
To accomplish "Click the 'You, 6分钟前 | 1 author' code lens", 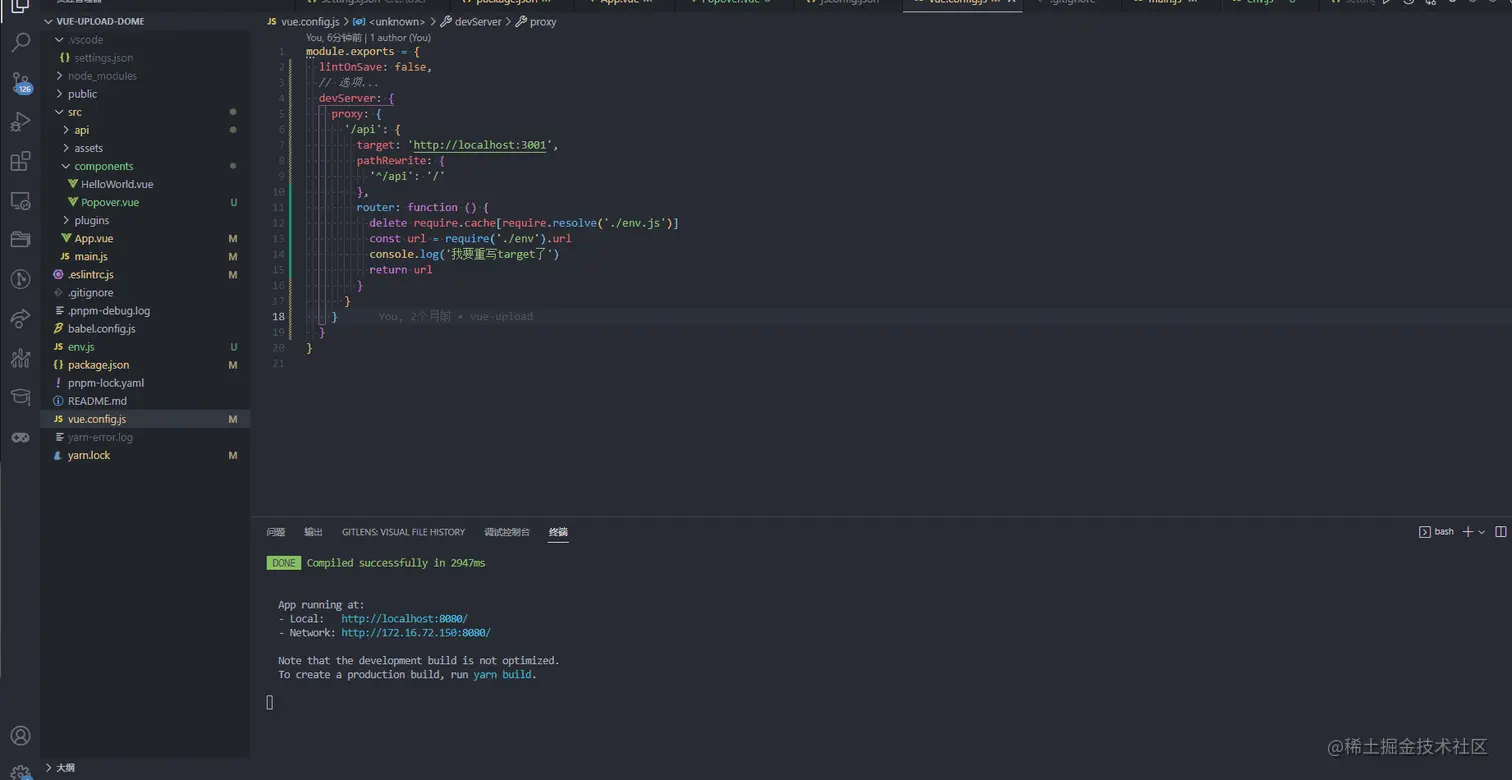I will (368, 37).
